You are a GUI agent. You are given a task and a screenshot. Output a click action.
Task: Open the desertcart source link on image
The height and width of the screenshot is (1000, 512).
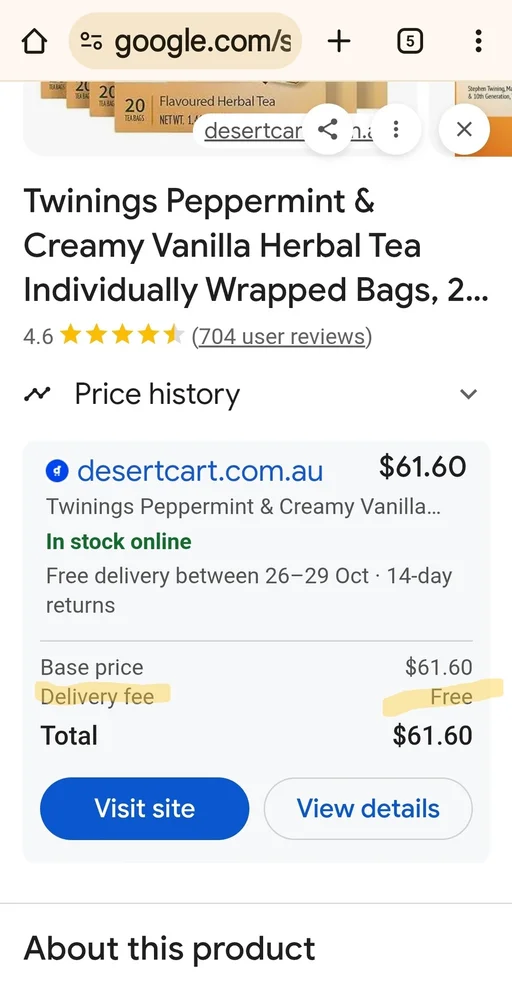coord(254,131)
